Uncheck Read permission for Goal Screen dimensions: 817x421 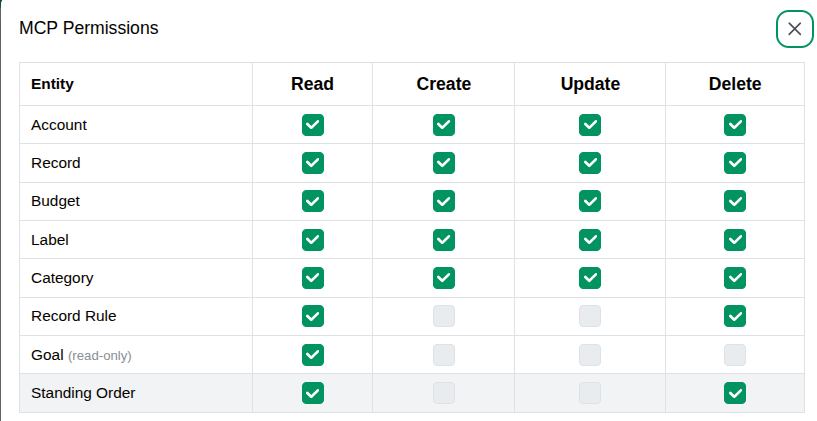313,355
